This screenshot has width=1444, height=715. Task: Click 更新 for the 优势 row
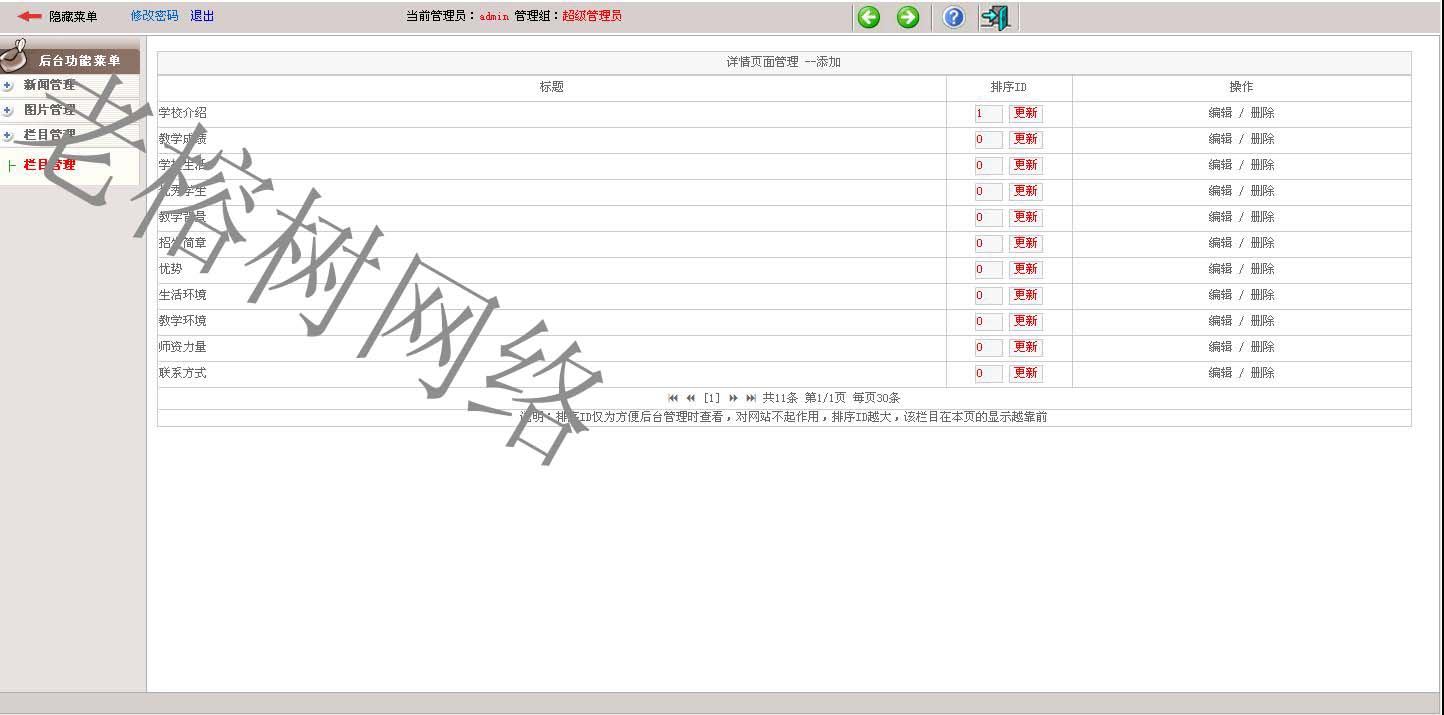[x=1025, y=269]
